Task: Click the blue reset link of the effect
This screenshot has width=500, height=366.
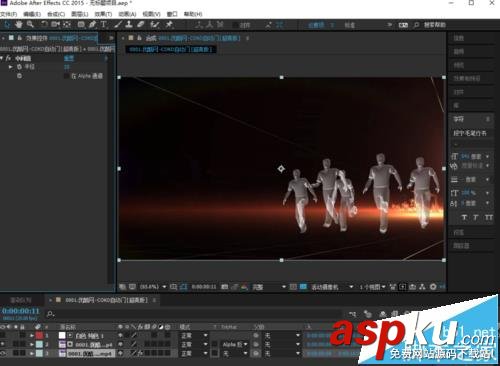Action: (69, 58)
